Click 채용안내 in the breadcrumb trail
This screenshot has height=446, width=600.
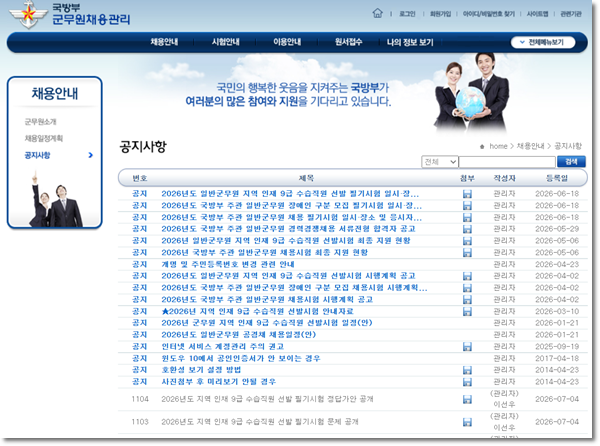coord(530,146)
